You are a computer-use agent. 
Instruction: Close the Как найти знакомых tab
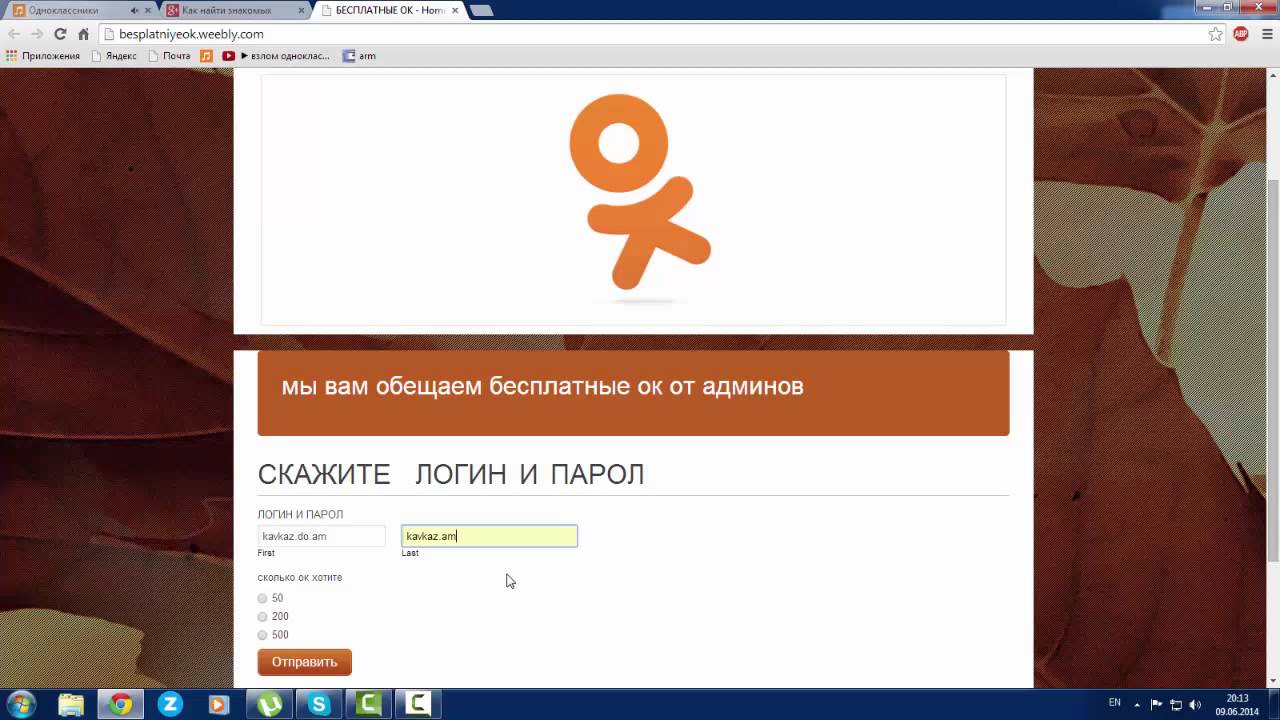(302, 10)
